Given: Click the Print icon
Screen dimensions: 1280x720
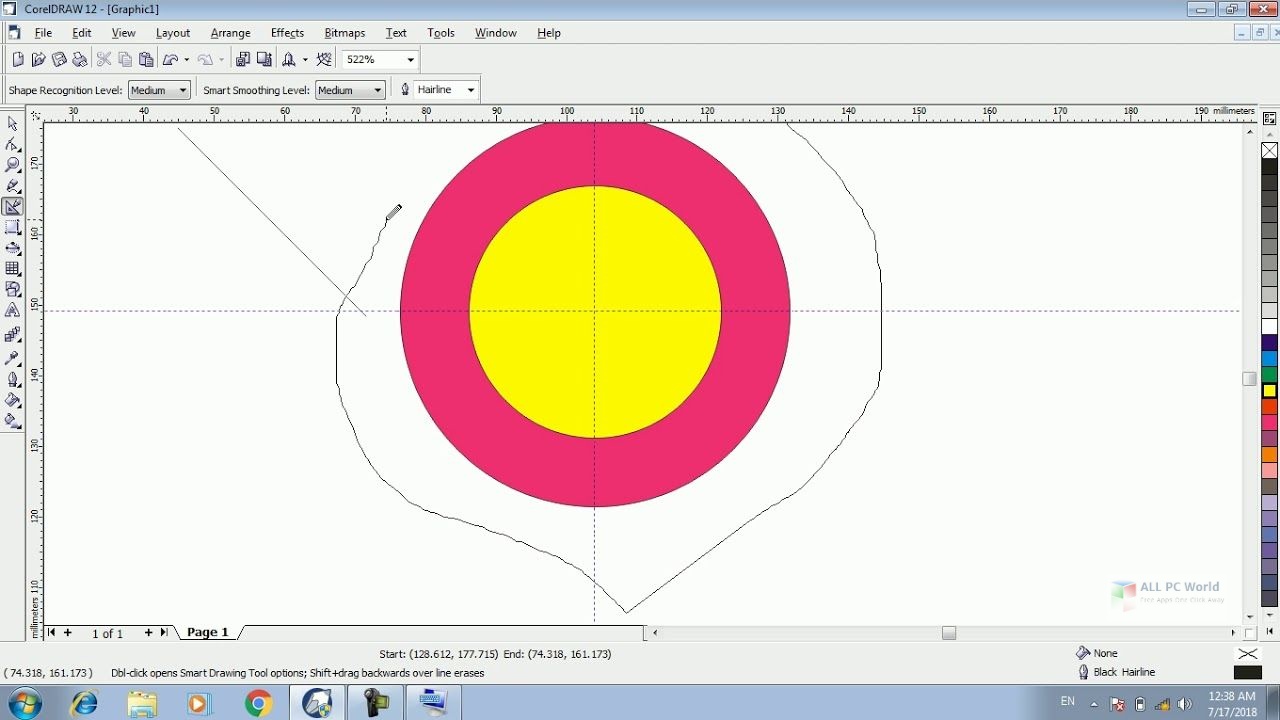Looking at the screenshot, I should 80,60.
